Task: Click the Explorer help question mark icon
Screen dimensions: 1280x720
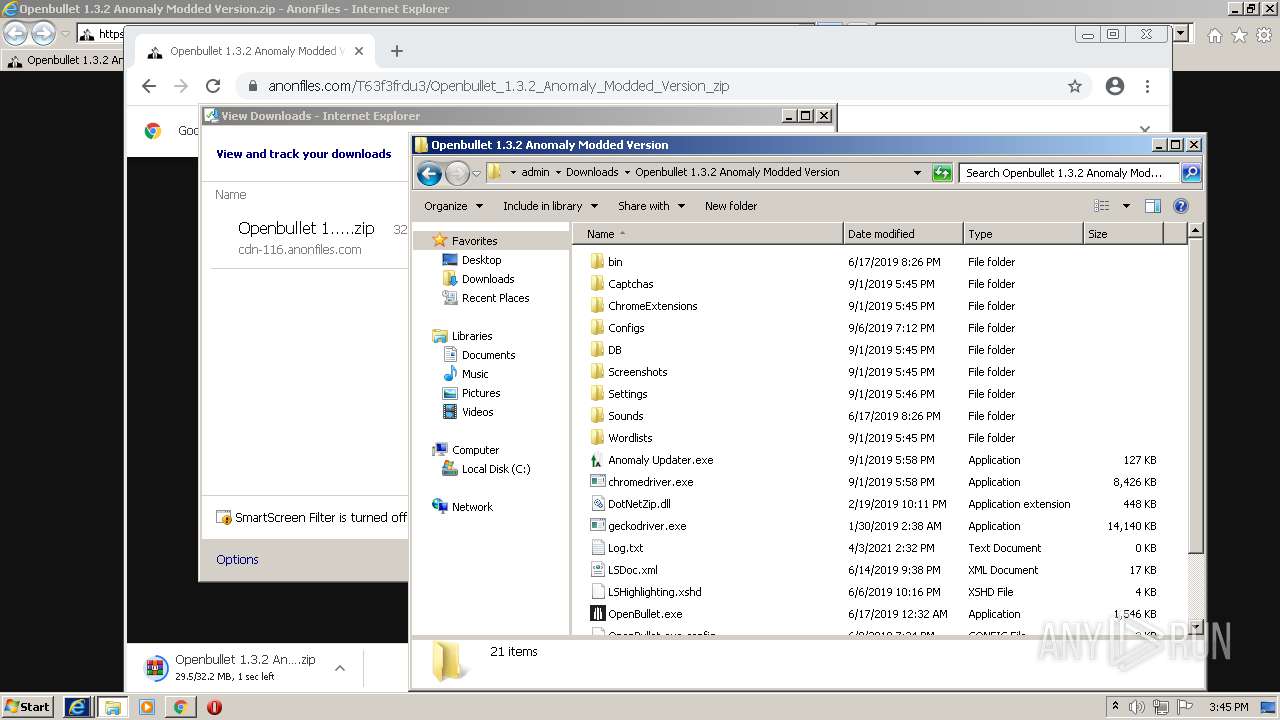Action: click(x=1180, y=206)
